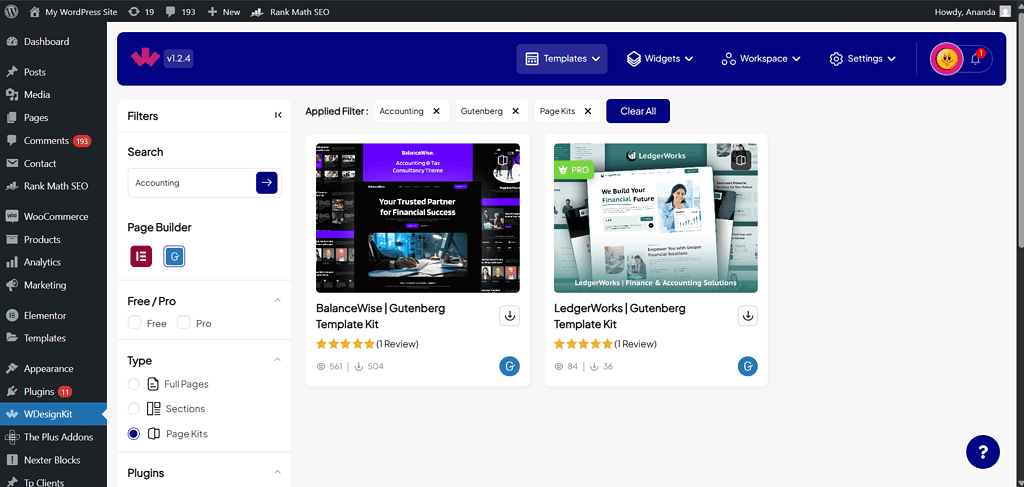Open the Workspace dropdown menu

(761, 59)
